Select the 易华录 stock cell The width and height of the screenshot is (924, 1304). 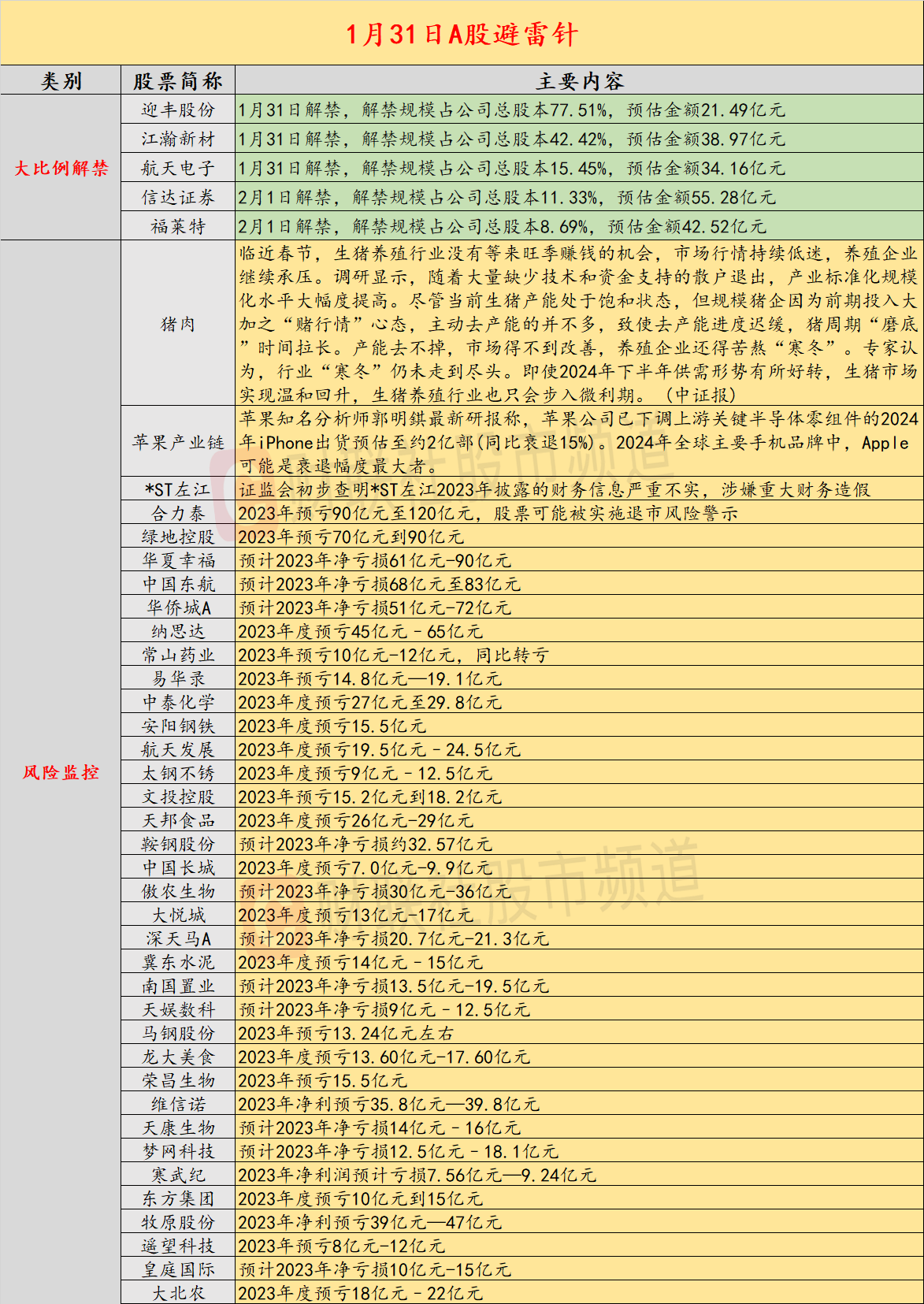click(x=178, y=678)
